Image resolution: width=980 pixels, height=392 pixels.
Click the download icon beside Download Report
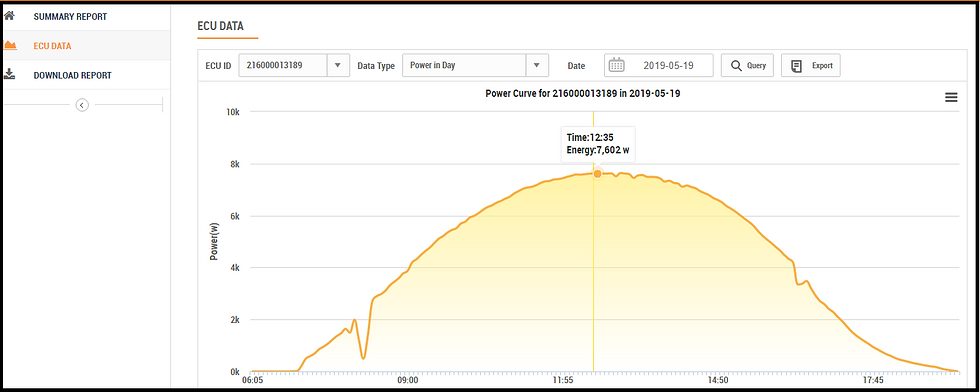[9, 74]
